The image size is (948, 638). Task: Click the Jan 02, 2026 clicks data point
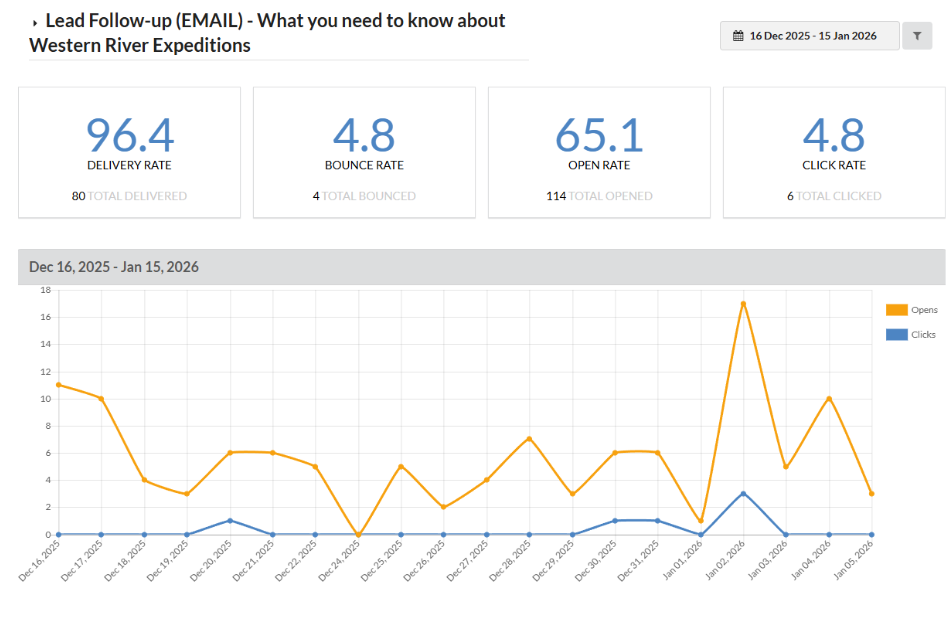pyautogui.click(x=743, y=493)
